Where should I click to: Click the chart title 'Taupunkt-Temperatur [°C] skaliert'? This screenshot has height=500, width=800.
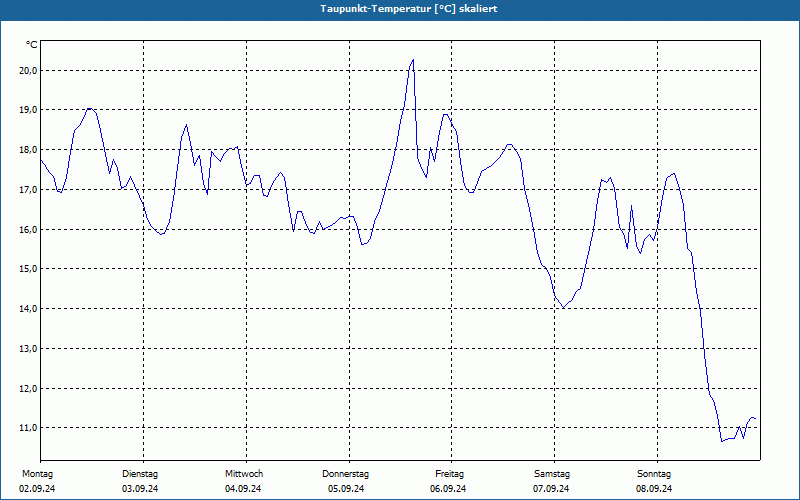point(409,9)
